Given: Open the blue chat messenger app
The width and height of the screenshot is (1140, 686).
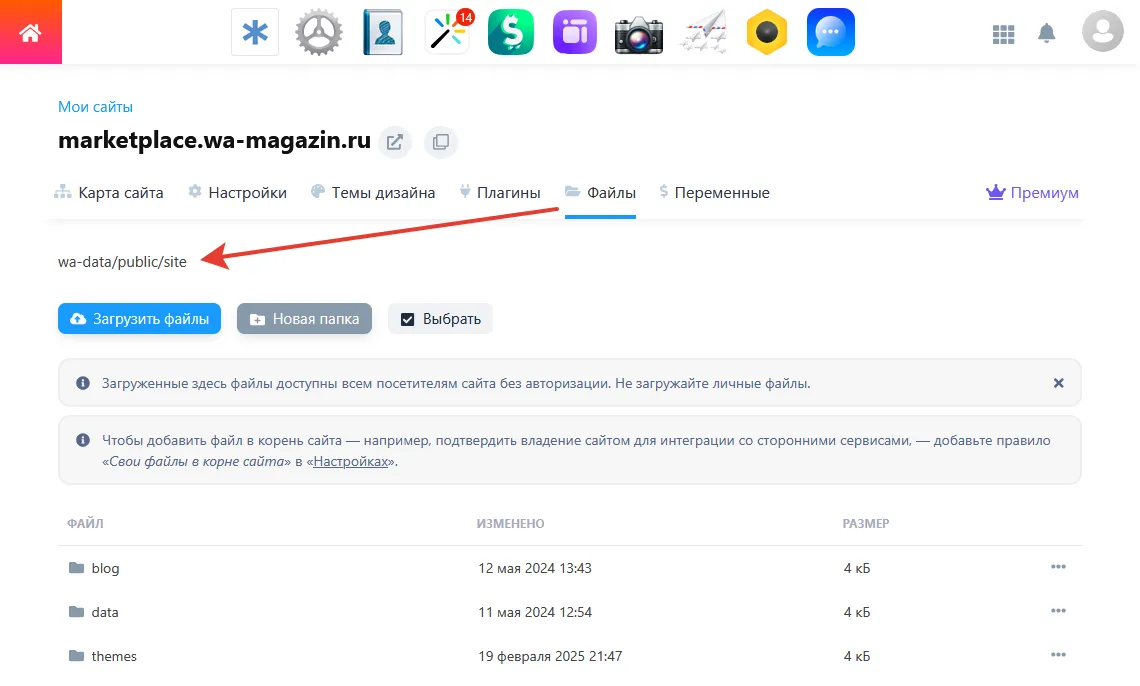Looking at the screenshot, I should [831, 31].
